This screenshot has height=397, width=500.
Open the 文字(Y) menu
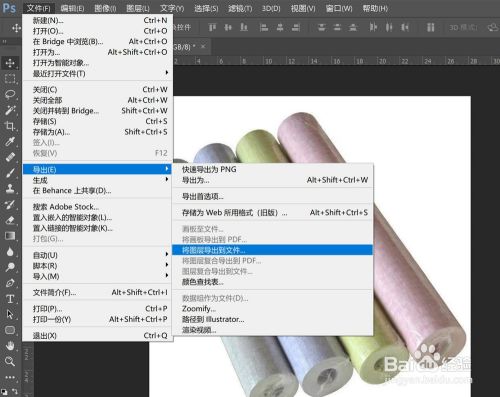[x=172, y=8]
